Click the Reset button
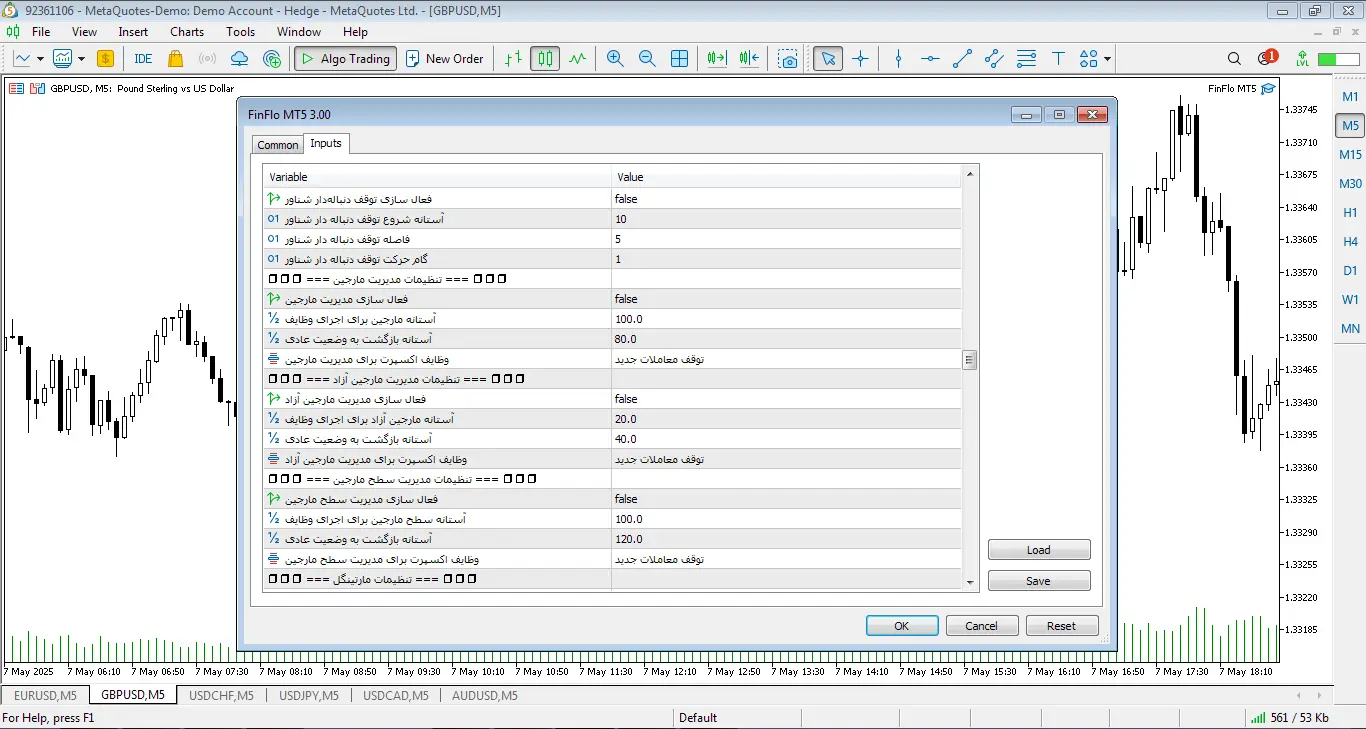The width and height of the screenshot is (1366, 729). coord(1062,626)
